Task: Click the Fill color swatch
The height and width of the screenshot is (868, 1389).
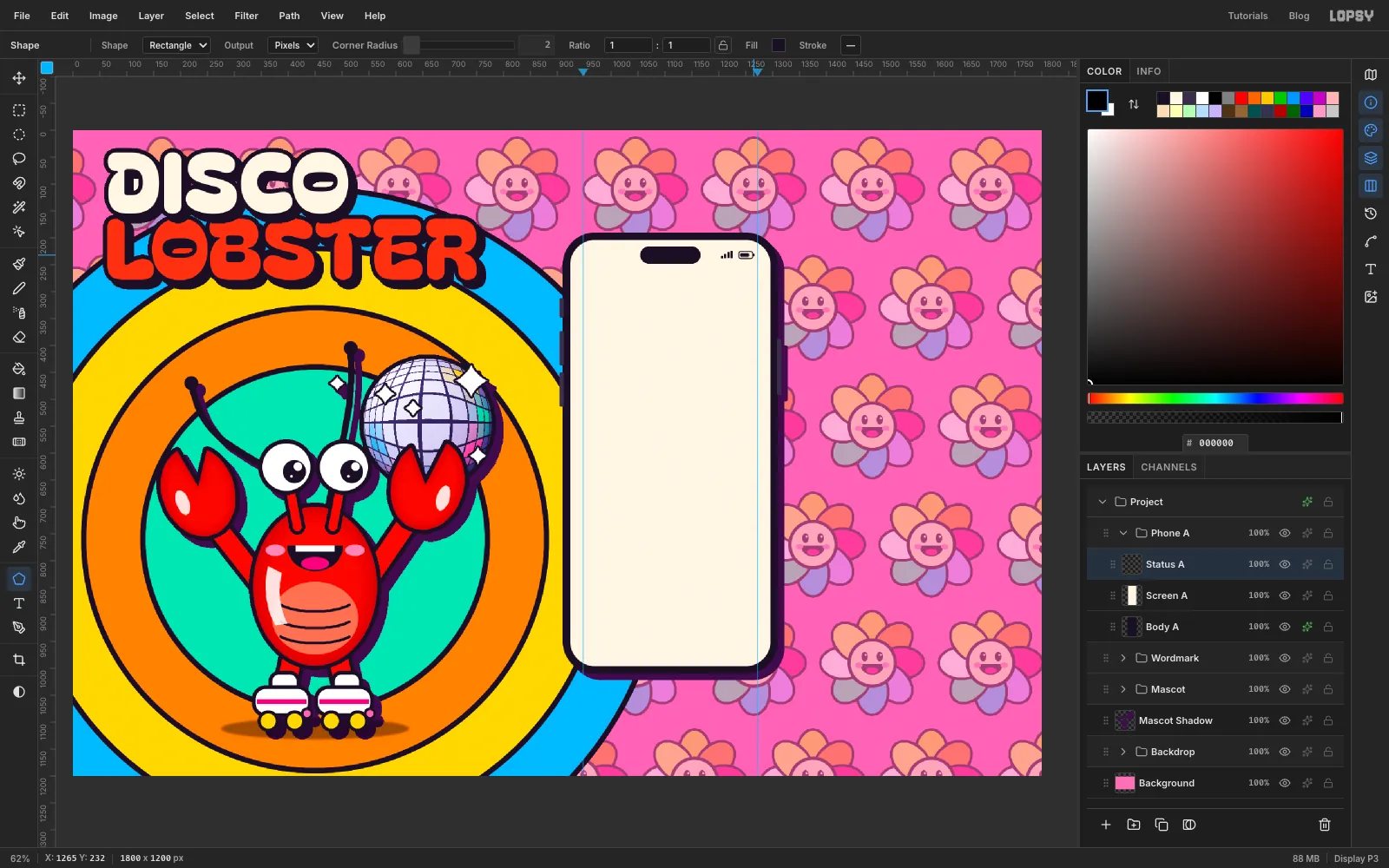Action: tap(779, 45)
